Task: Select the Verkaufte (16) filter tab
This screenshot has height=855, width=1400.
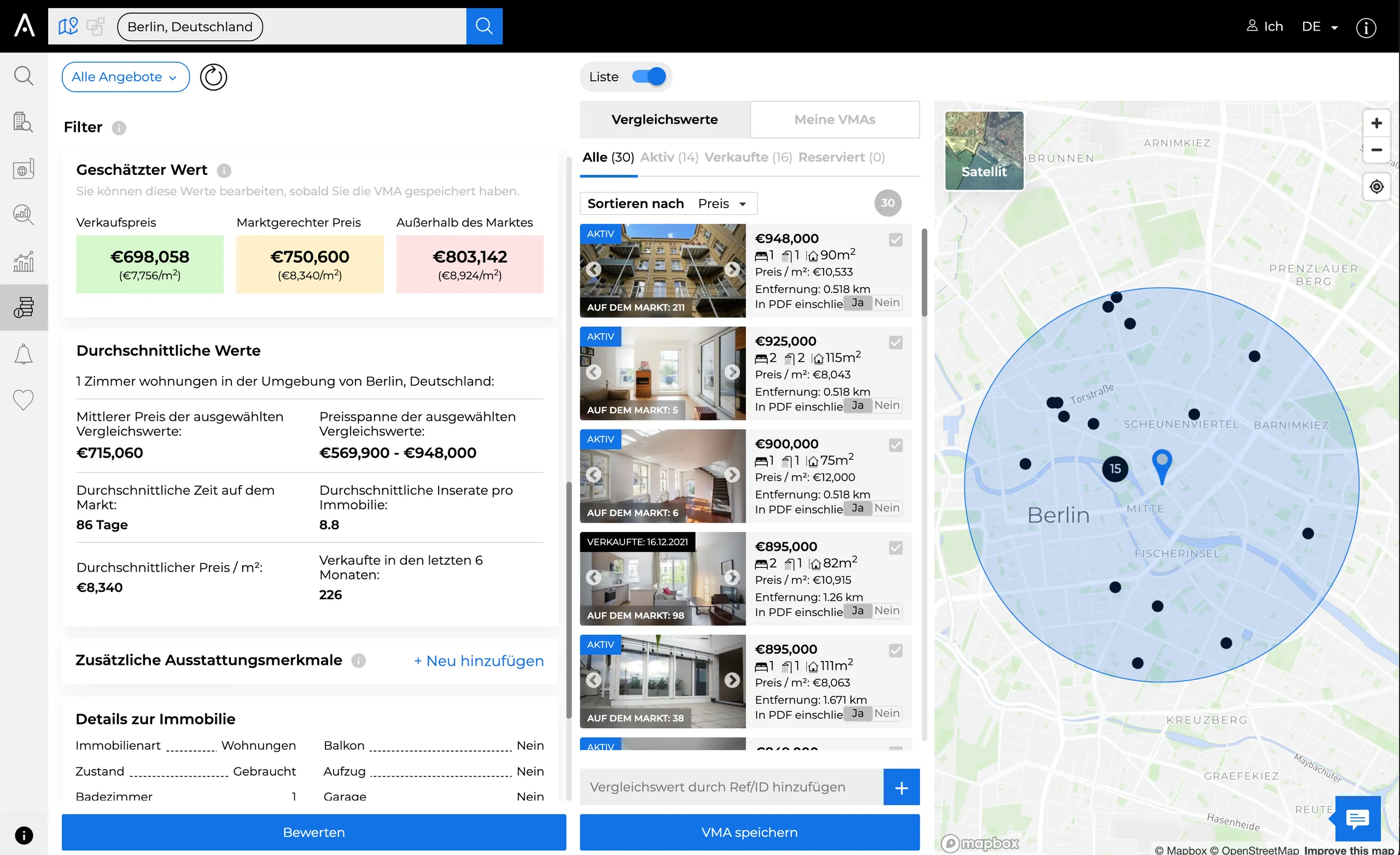Action: click(748, 157)
